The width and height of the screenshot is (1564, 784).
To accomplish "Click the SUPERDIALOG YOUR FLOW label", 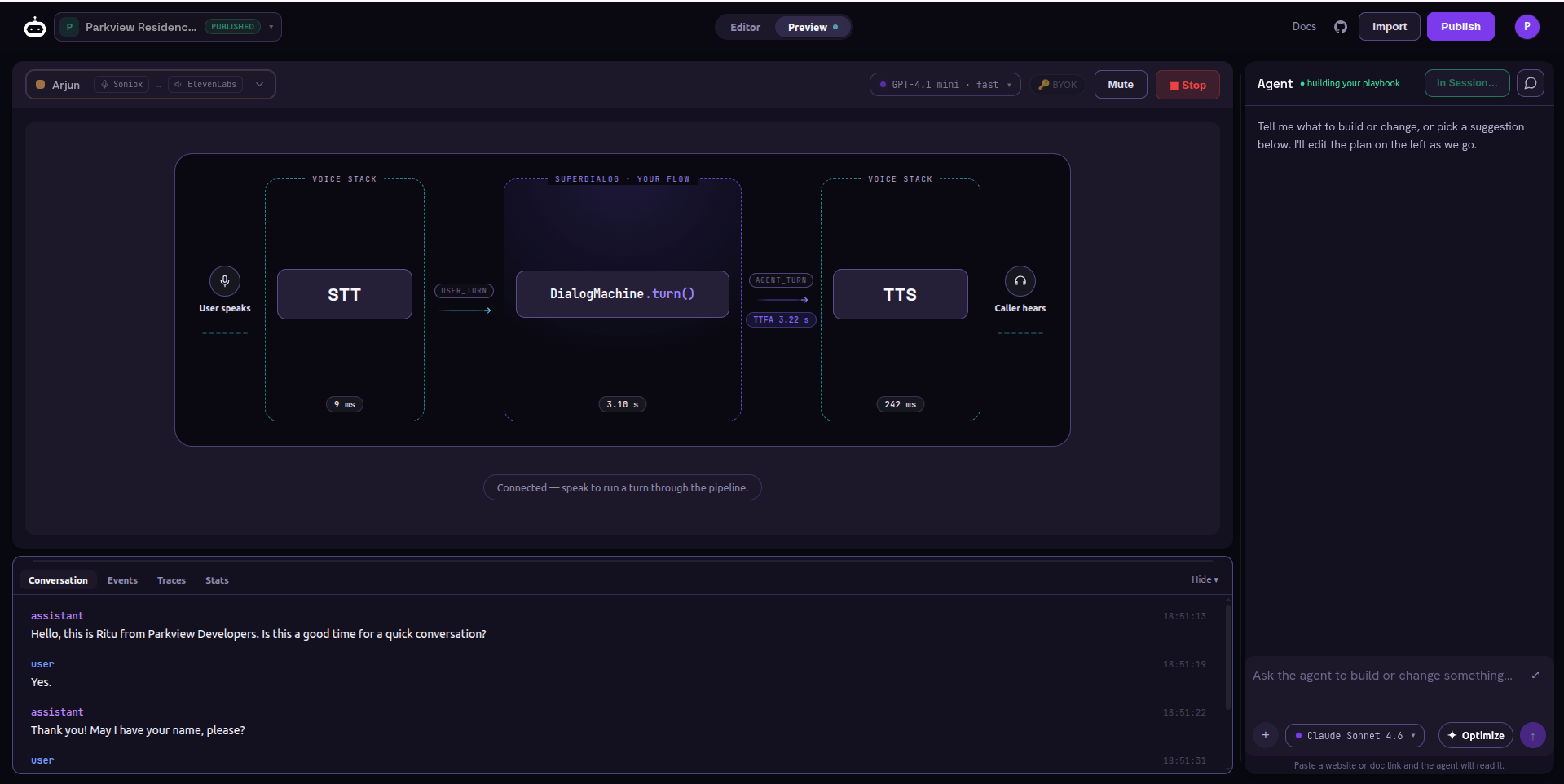I will click(x=623, y=179).
